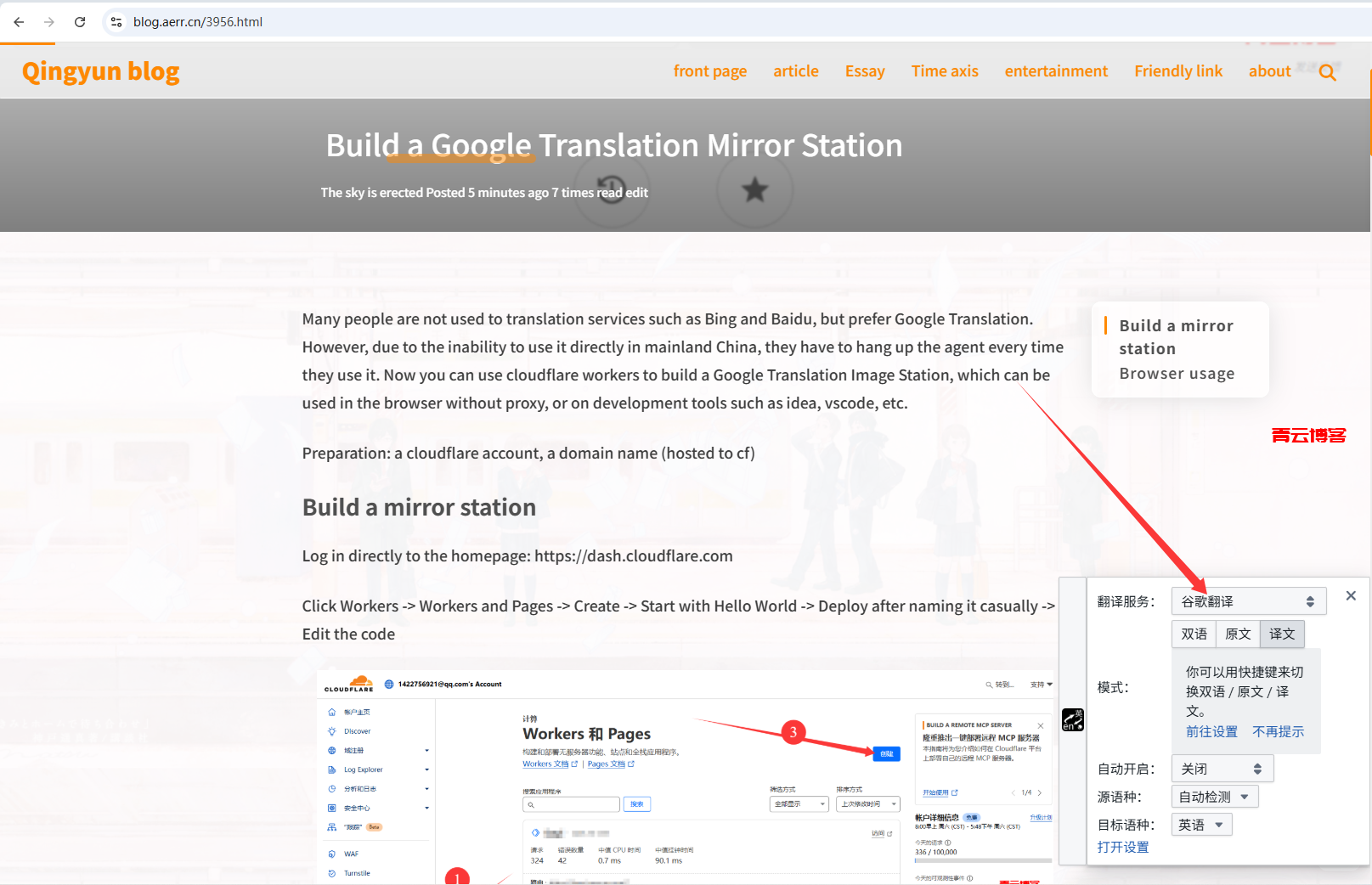Open the 目标语种 dropdown showing 英语
1372x885 pixels.
(1201, 825)
